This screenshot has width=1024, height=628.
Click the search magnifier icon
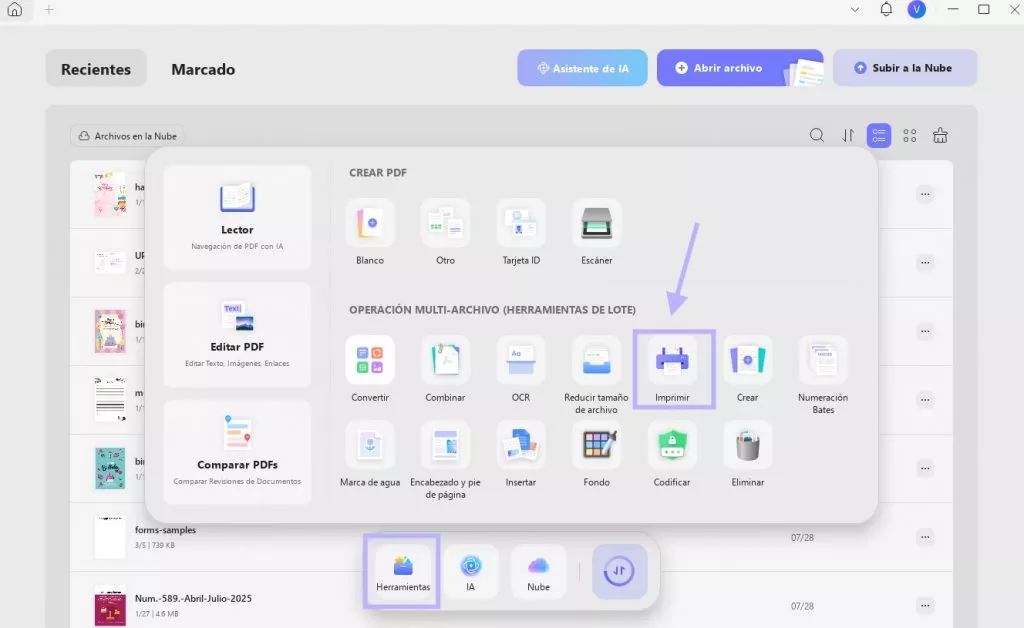(x=816, y=135)
